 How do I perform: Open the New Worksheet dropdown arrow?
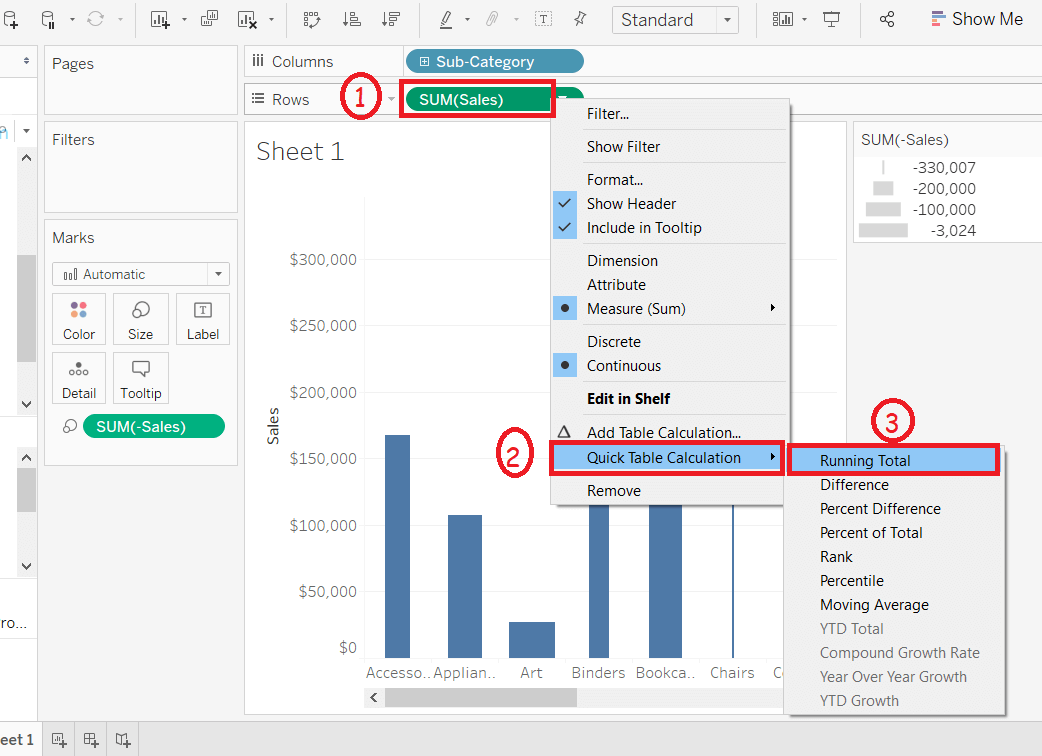pyautogui.click(x=184, y=20)
